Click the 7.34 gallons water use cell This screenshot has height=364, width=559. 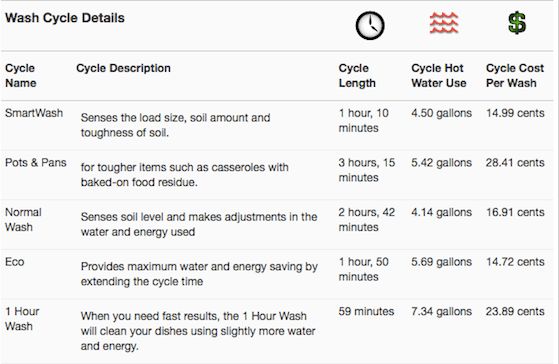coord(441,311)
